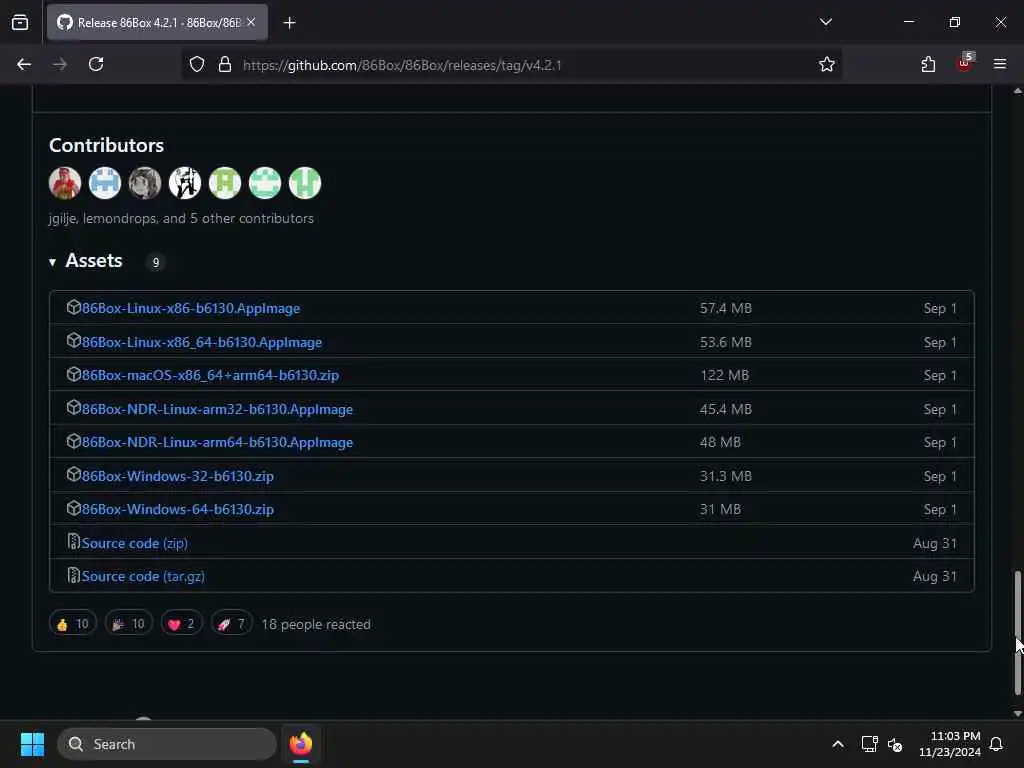1024x768 pixels.
Task: Click the site security padlock icon
Action: tap(225, 64)
